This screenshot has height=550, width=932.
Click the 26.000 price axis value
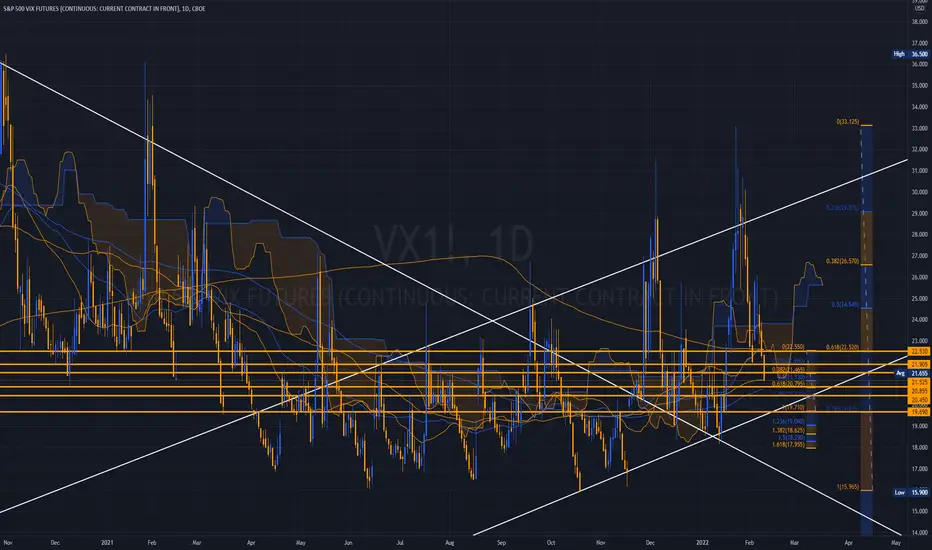(x=920, y=277)
